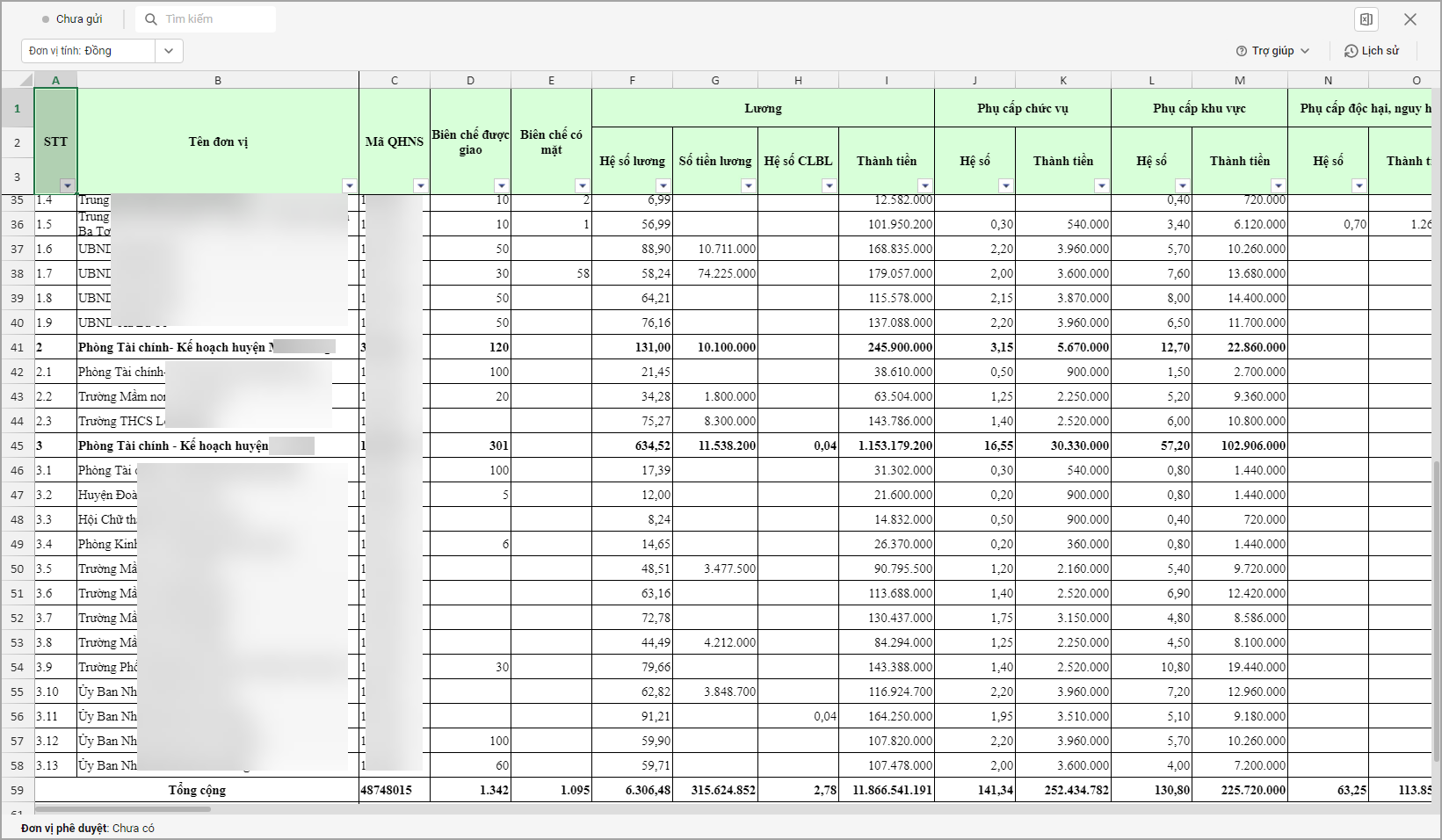
Task: Open filter on Biên chế có mặt column
Action: pos(582,185)
